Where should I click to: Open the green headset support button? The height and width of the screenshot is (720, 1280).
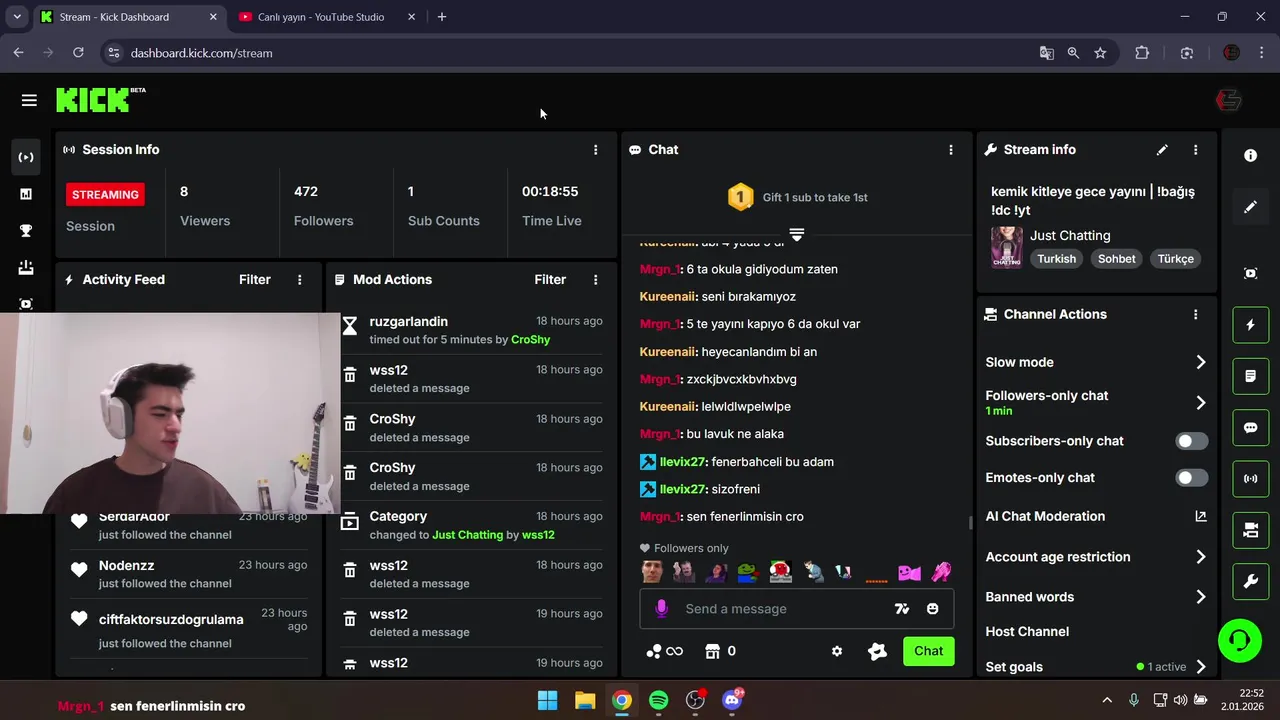[x=1240, y=640]
